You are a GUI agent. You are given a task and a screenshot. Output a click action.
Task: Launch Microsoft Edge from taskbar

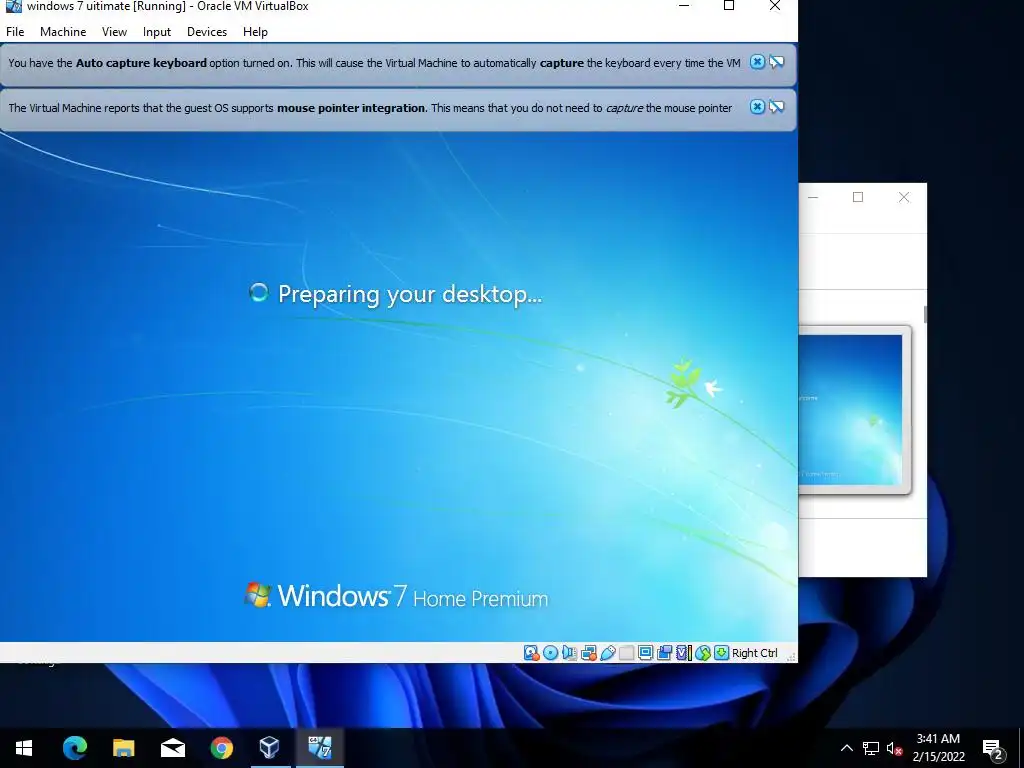click(x=74, y=748)
